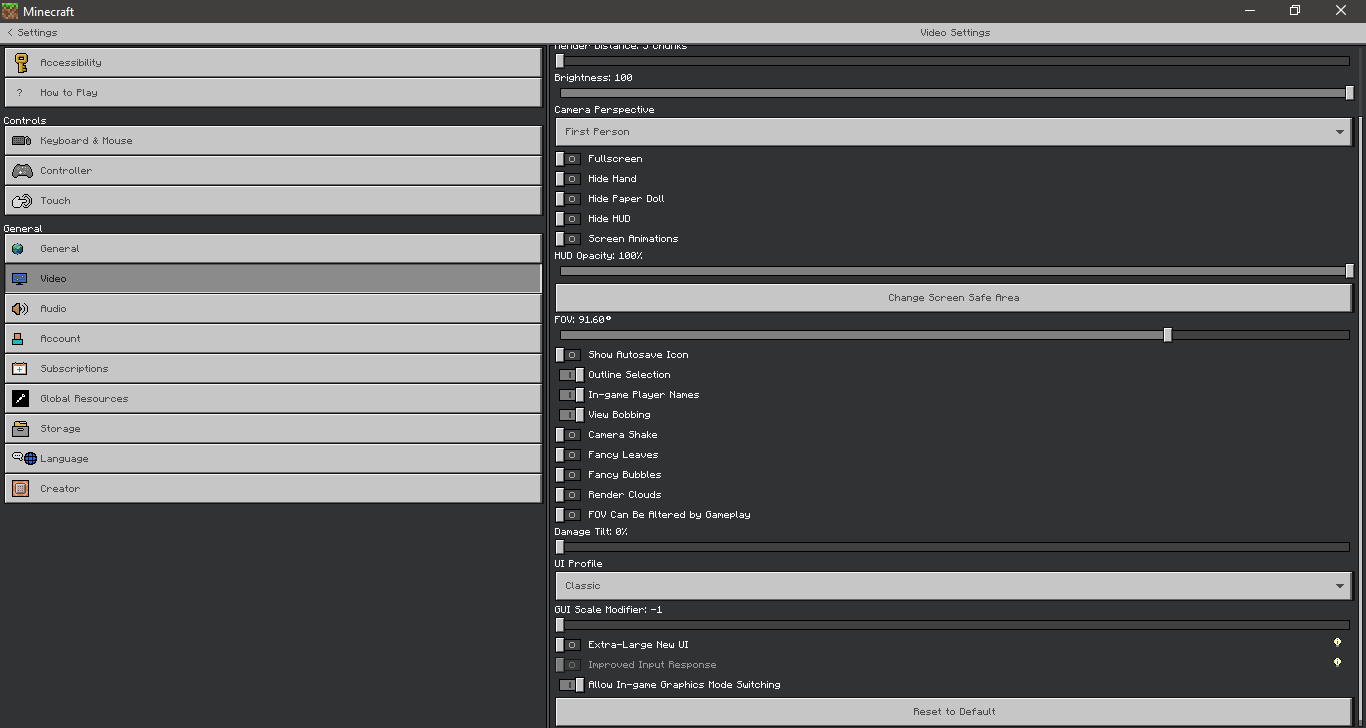Image resolution: width=1366 pixels, height=728 pixels.
Task: Click the Controller gamepad icon
Action: [21, 171]
